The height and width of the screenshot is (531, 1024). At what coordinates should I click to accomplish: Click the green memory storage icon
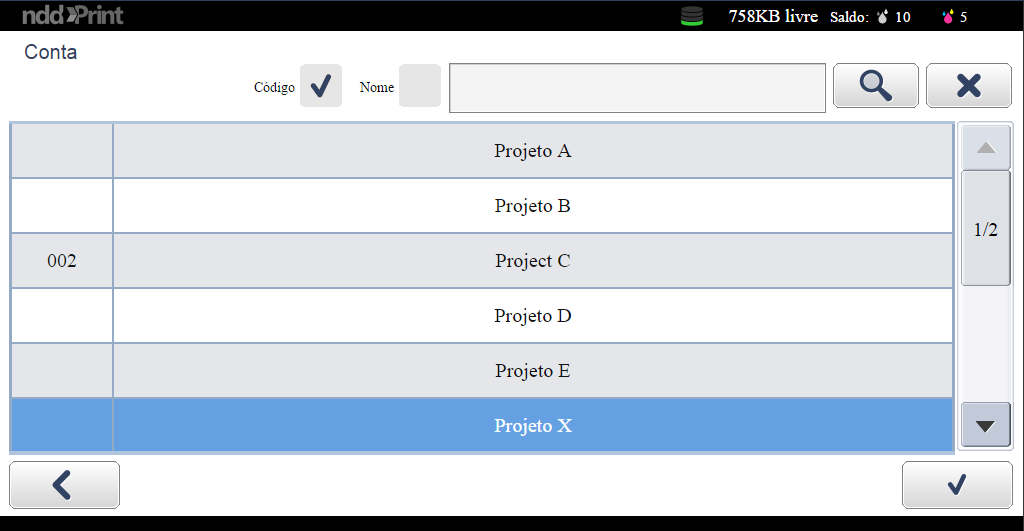692,16
